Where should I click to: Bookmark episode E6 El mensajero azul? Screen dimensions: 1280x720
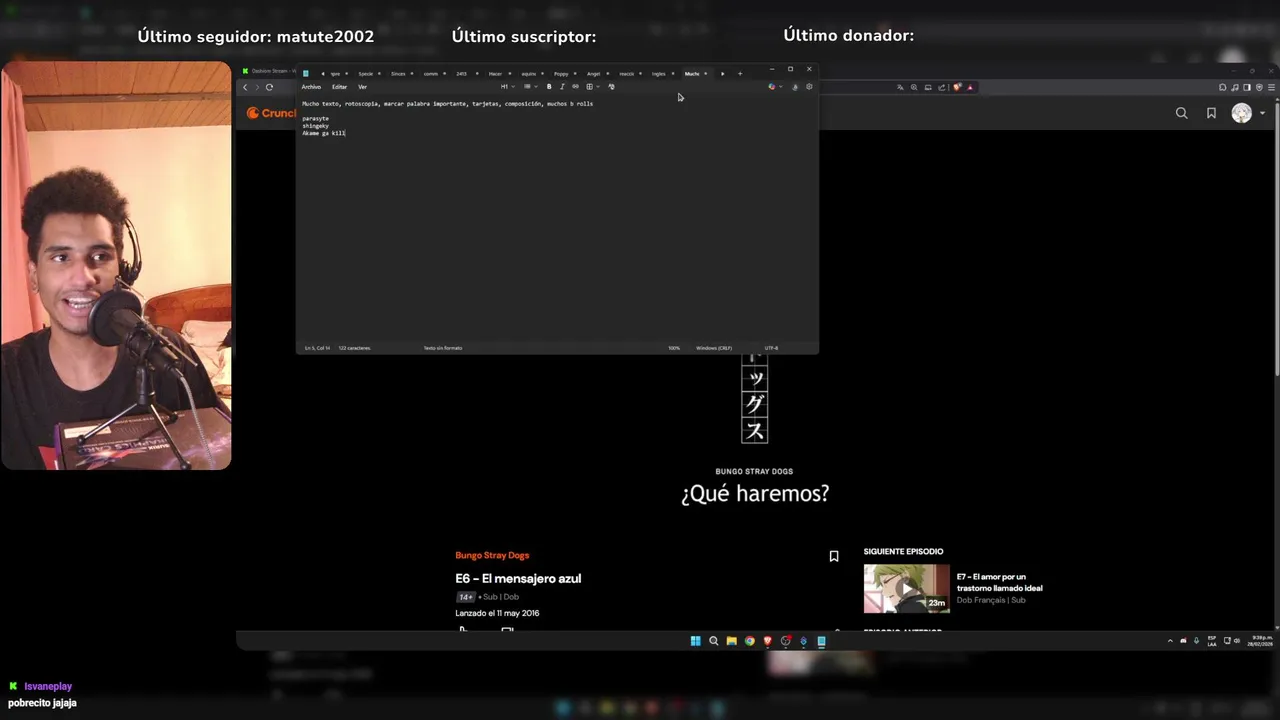coord(834,556)
